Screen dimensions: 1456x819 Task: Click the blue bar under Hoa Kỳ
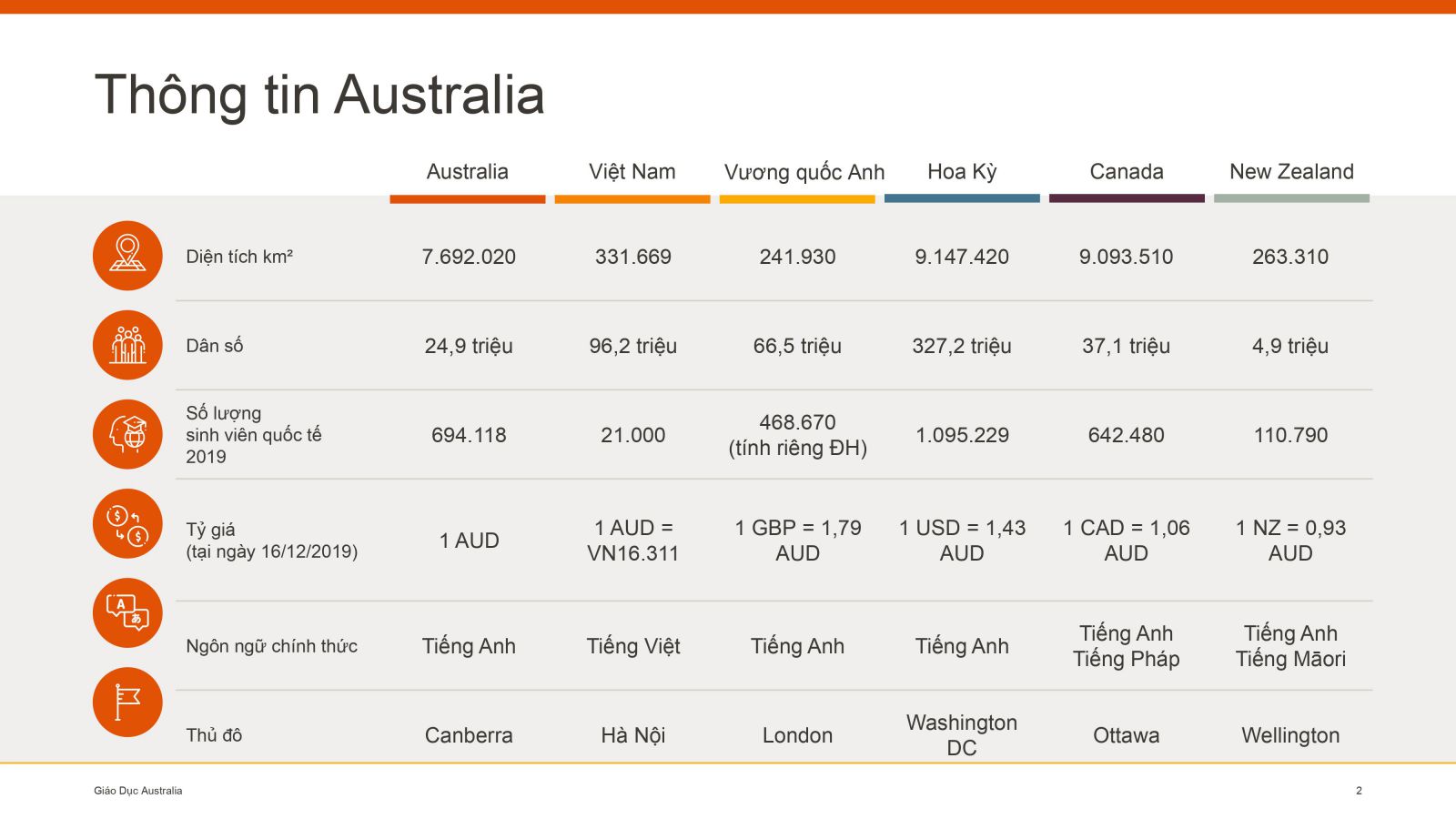[962, 198]
